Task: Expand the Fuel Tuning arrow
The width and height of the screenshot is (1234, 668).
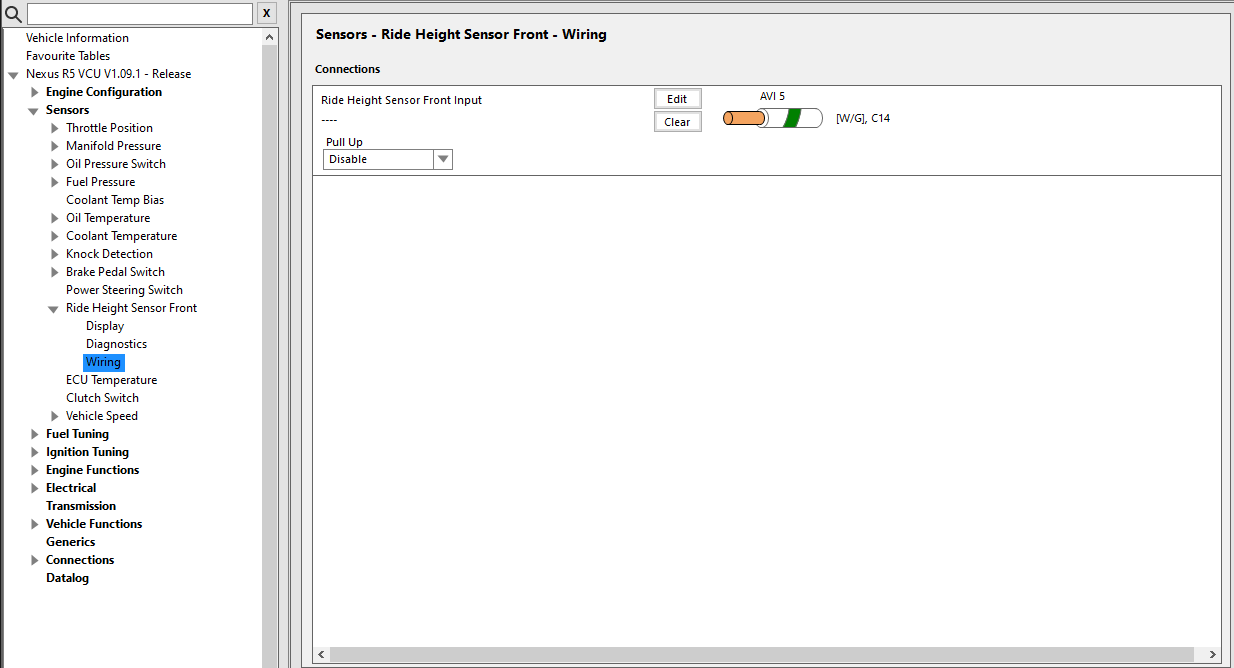Action: pos(35,434)
